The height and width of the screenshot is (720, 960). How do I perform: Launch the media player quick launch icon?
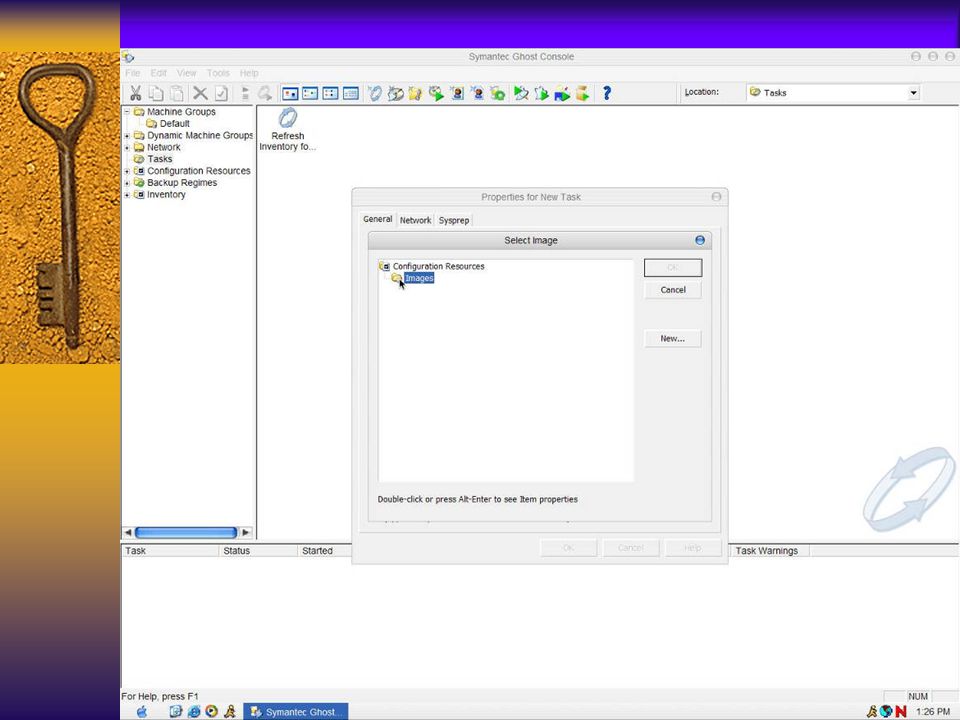(212, 711)
